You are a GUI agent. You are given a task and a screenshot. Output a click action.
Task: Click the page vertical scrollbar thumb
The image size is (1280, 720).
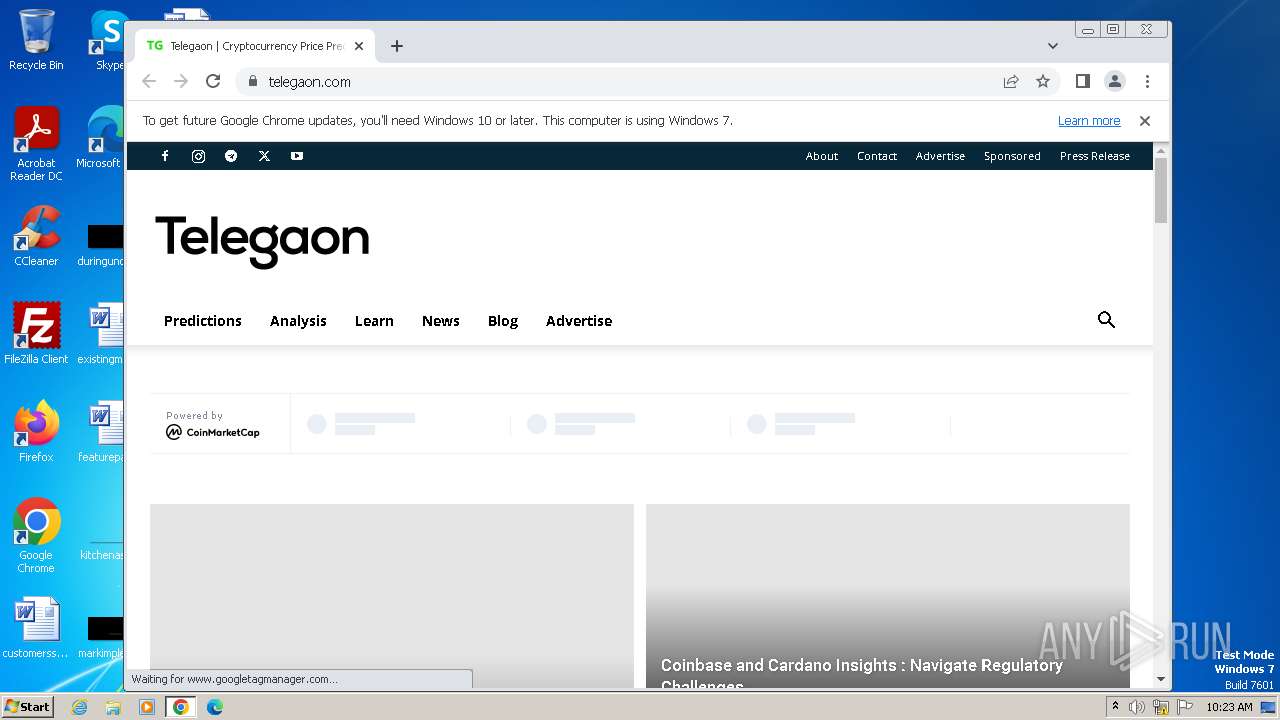(x=1161, y=190)
